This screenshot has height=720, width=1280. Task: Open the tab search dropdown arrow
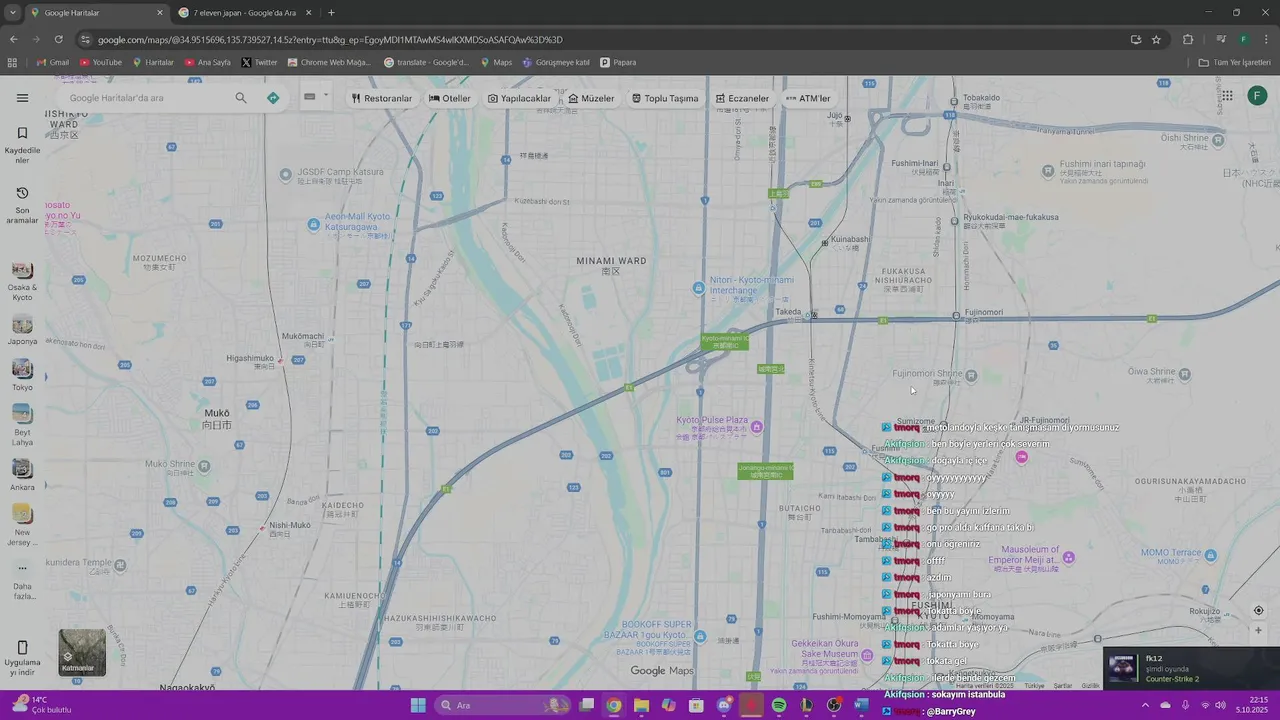[12, 13]
